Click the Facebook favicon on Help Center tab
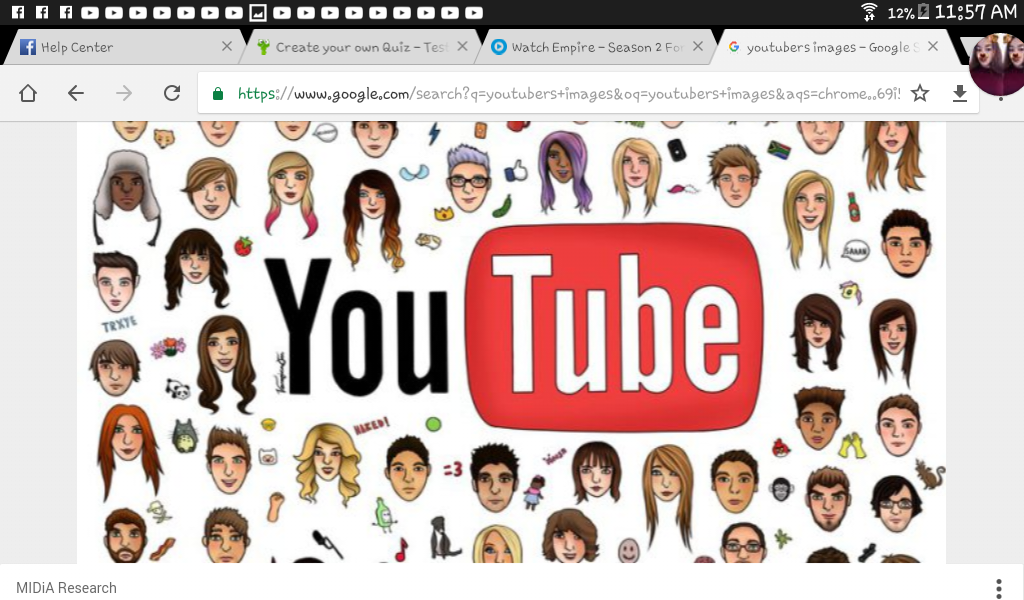This screenshot has width=1024, height=600. (x=27, y=47)
